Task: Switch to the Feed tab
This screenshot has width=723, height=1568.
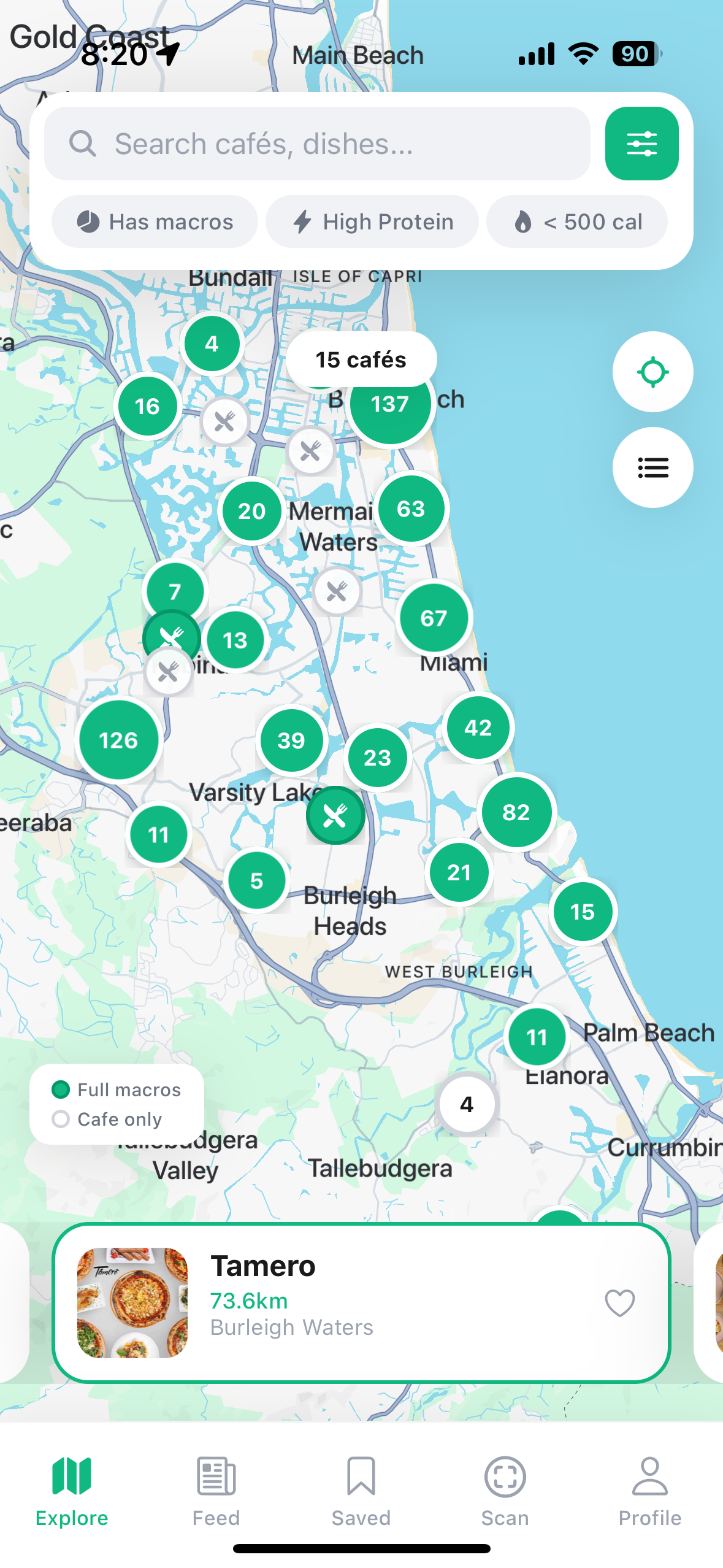Action: point(216,1492)
